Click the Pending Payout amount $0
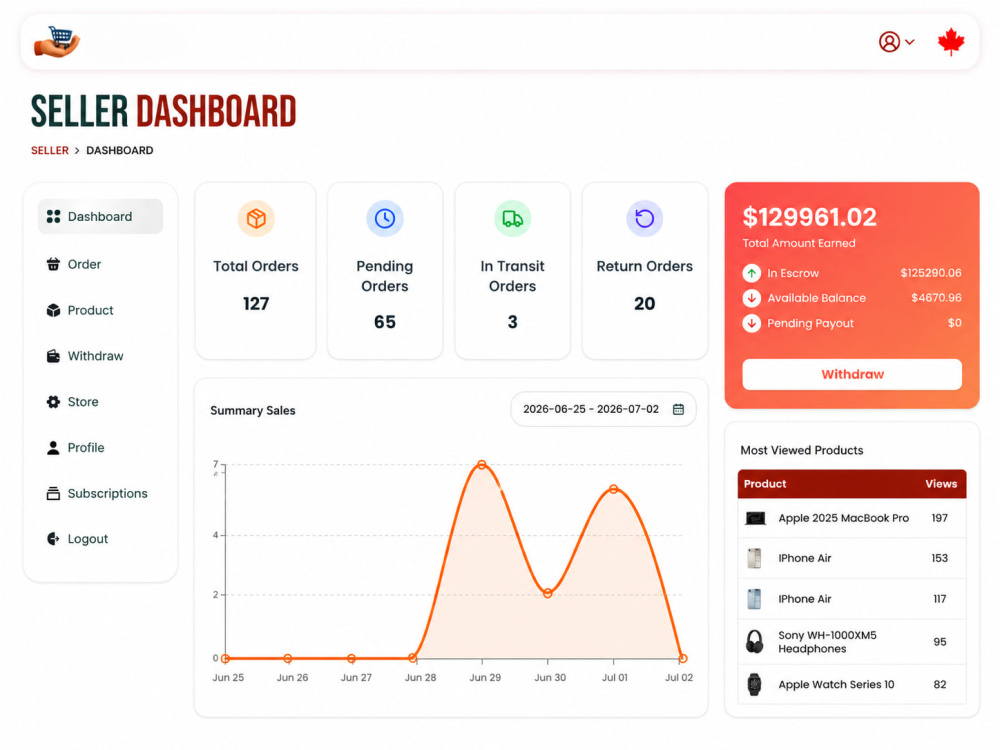Viewport: 1000px width, 750px height. (x=955, y=323)
